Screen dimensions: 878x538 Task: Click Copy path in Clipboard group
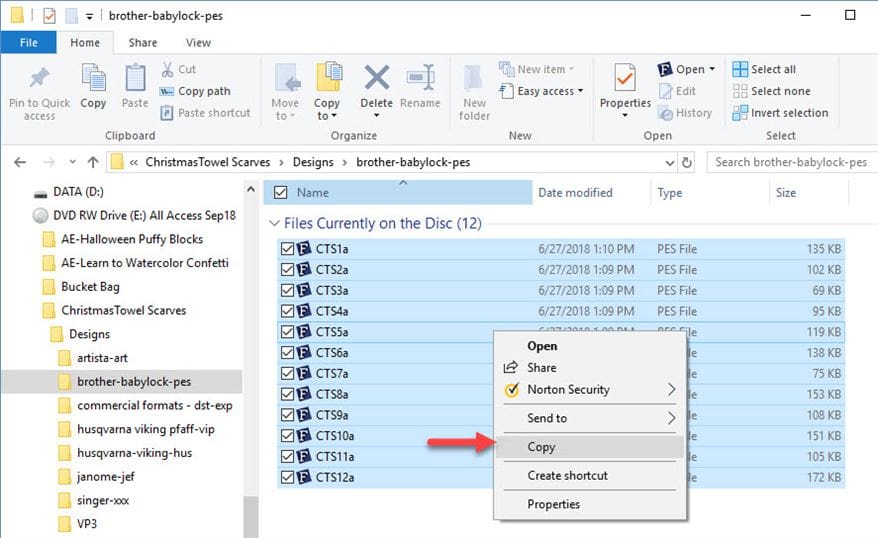pyautogui.click(x=195, y=91)
